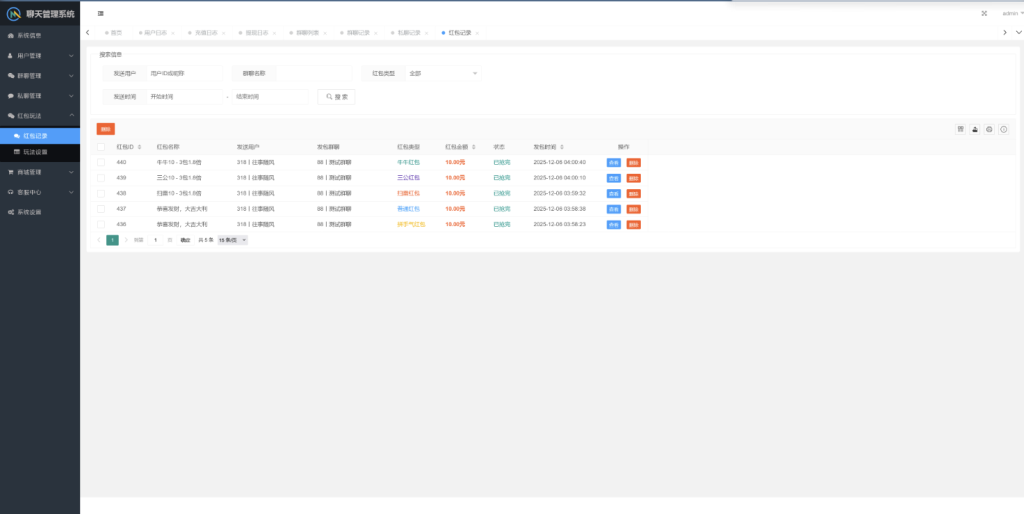
Task: Click the info icon in table toolbar
Action: (x=1003, y=129)
